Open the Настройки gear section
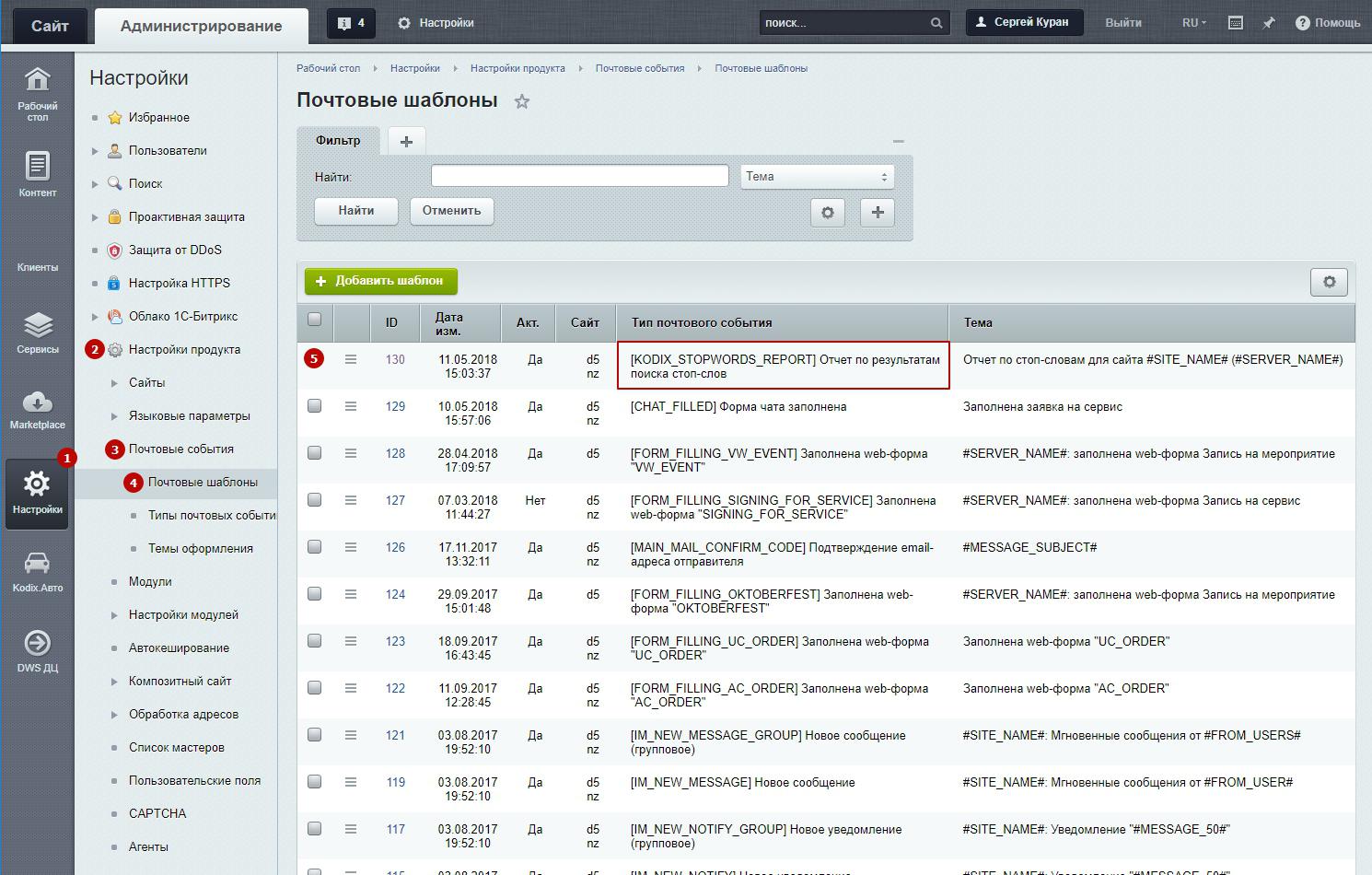The height and width of the screenshot is (875, 1372). tap(37, 494)
